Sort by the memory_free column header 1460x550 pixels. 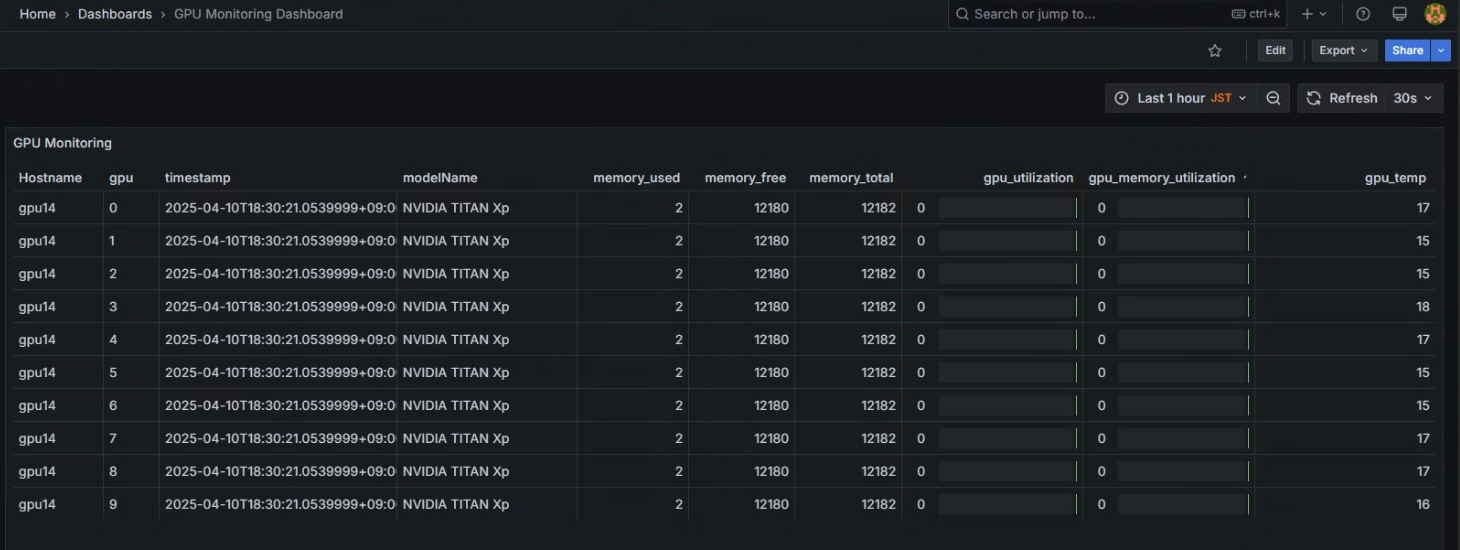tap(745, 178)
